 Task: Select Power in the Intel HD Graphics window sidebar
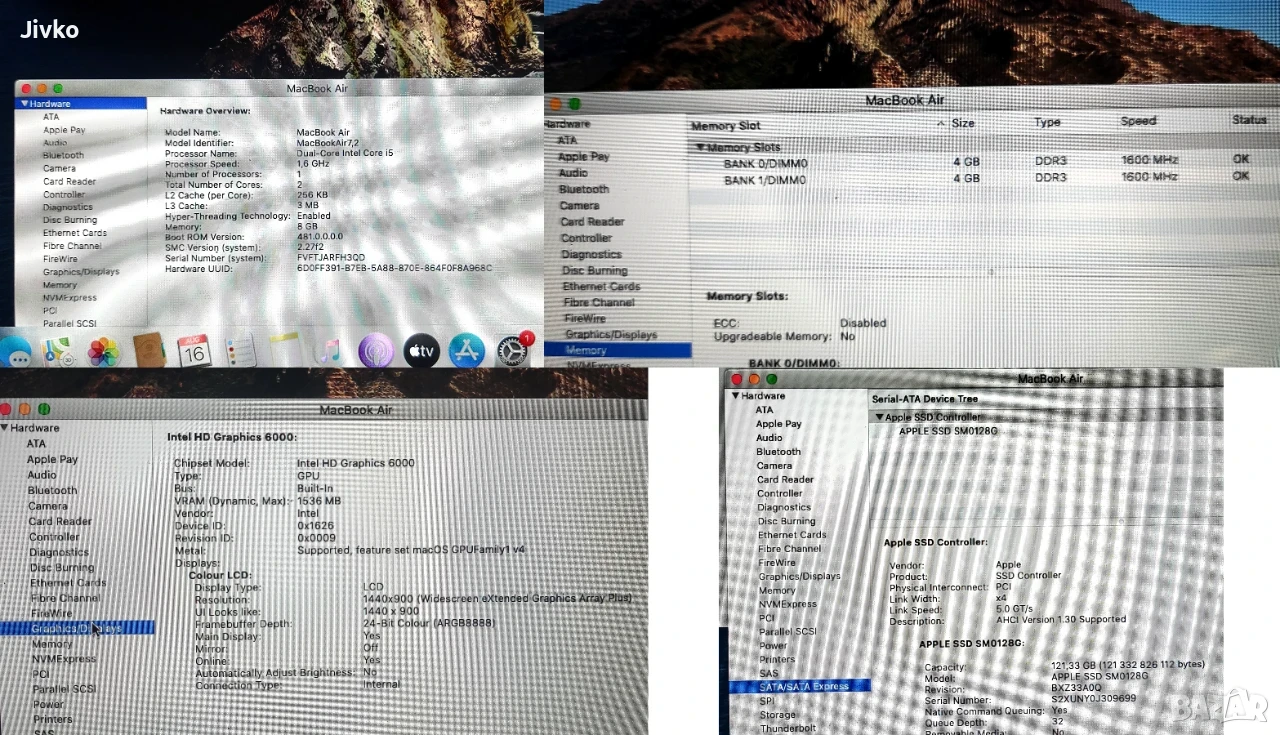49,704
